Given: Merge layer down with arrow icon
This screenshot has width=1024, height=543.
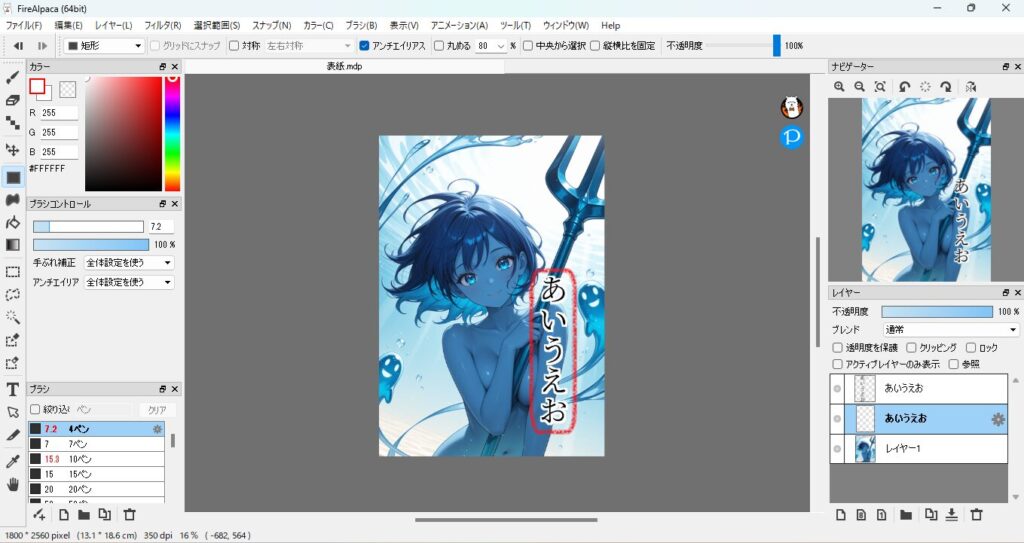Looking at the screenshot, I should (952, 515).
